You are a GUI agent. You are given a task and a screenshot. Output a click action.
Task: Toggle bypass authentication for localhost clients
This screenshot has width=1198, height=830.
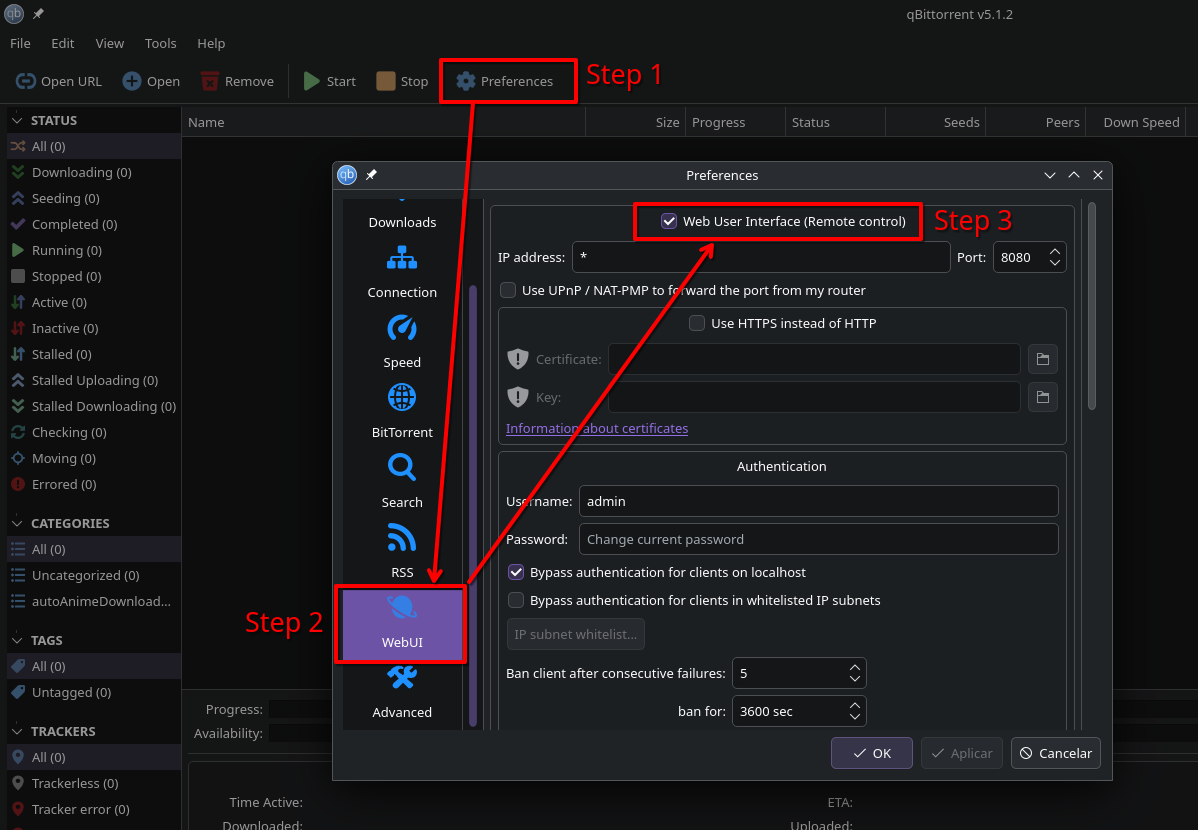[x=516, y=572]
